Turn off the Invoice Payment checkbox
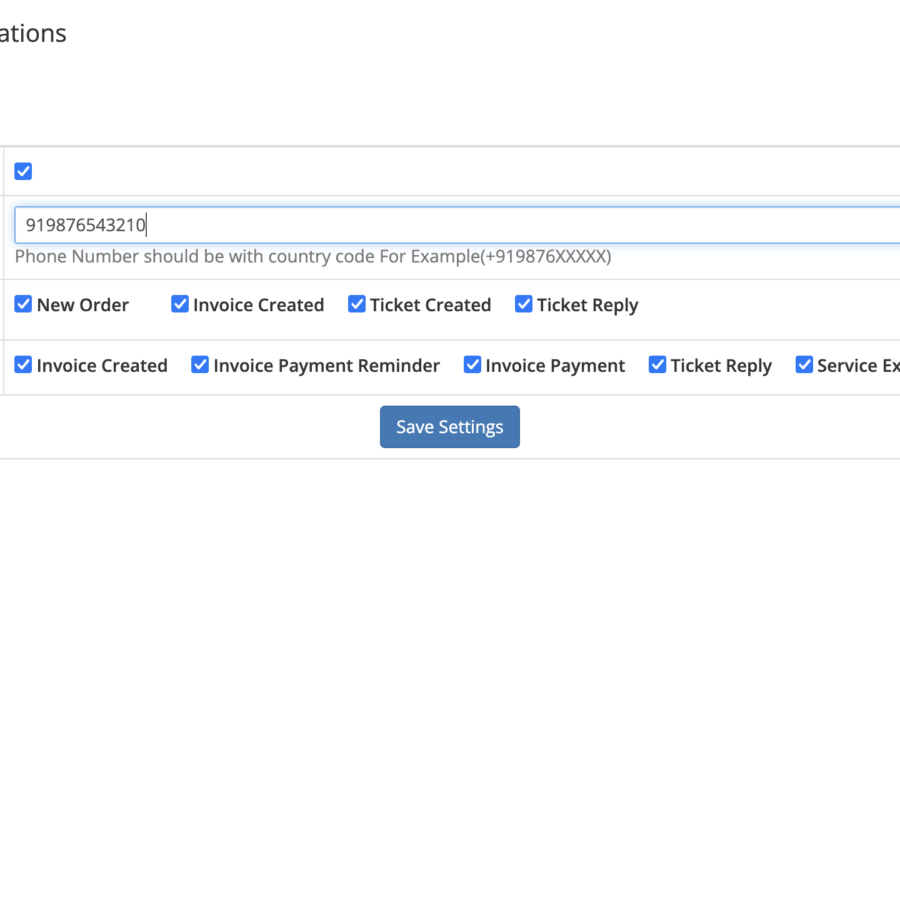 (x=473, y=366)
